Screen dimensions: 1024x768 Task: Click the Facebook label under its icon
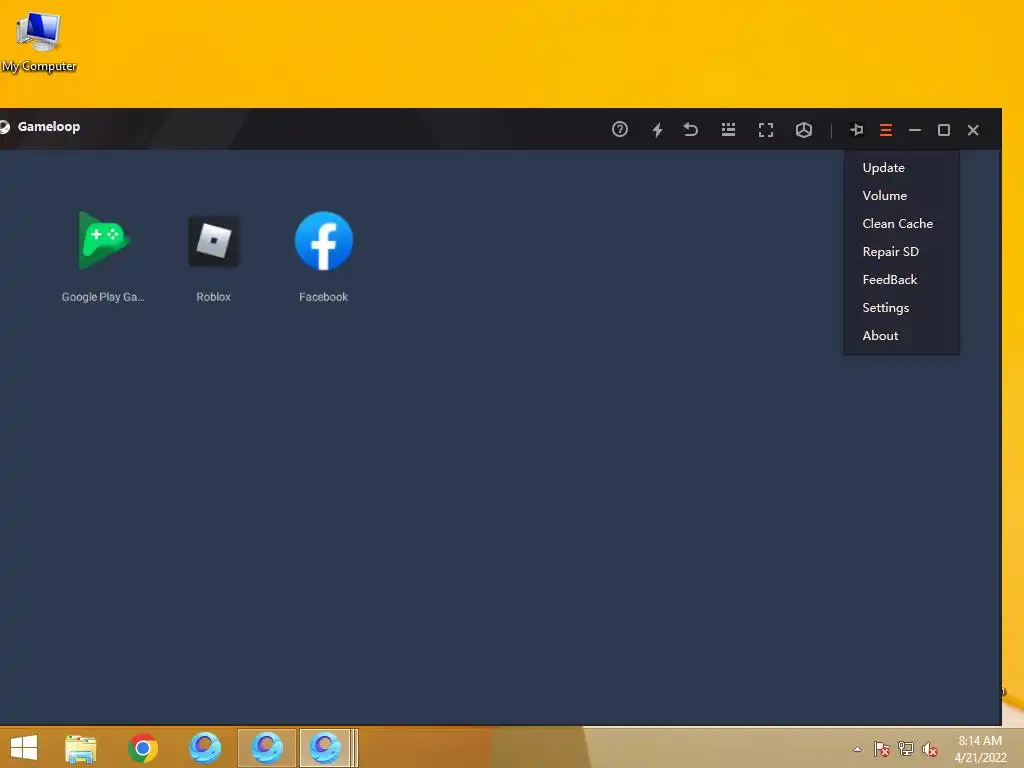[323, 296]
